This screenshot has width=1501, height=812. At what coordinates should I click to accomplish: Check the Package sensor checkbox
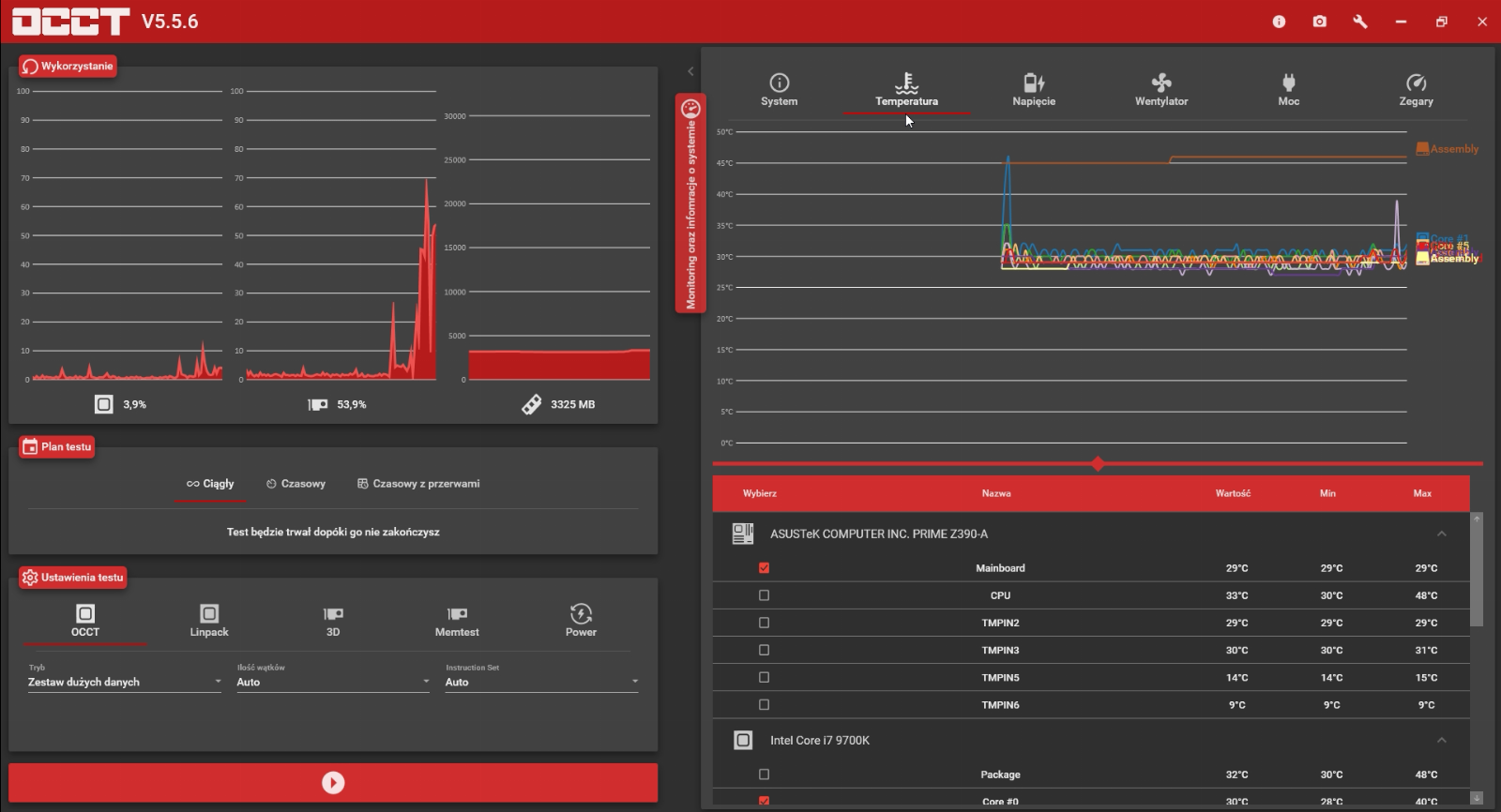click(764, 774)
